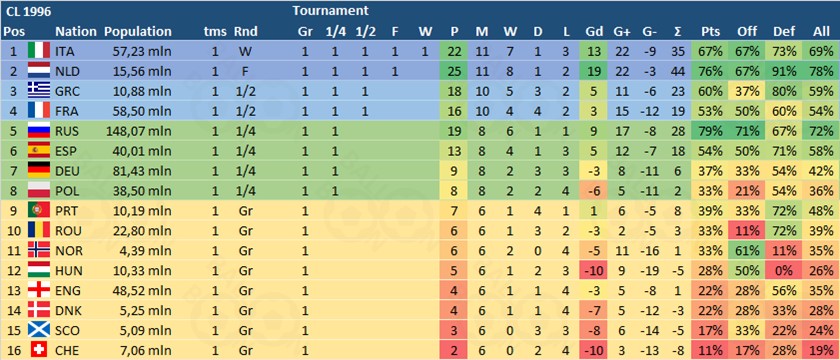Viewport: 840px width, 360px height.
Task: Click the DEU nation code cell
Action: coord(67,171)
